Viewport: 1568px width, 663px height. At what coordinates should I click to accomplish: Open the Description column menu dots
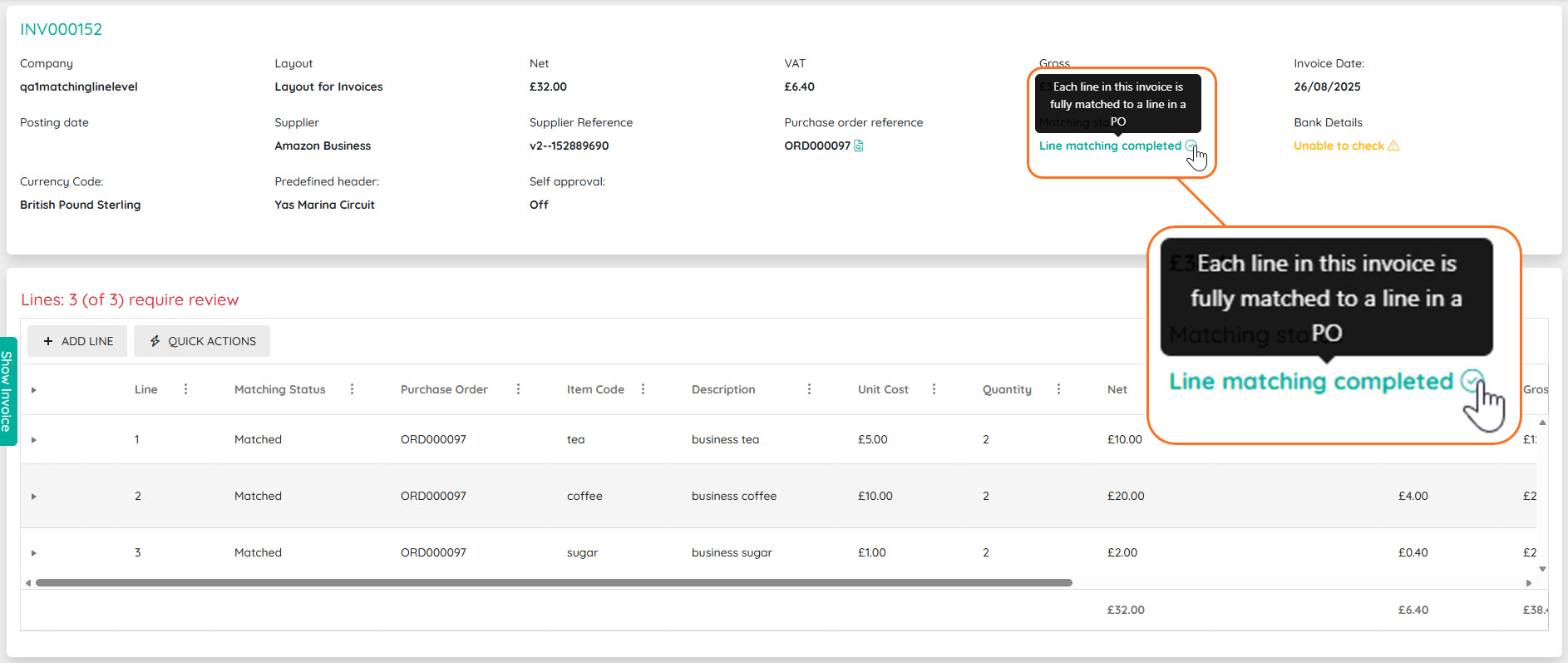point(809,389)
